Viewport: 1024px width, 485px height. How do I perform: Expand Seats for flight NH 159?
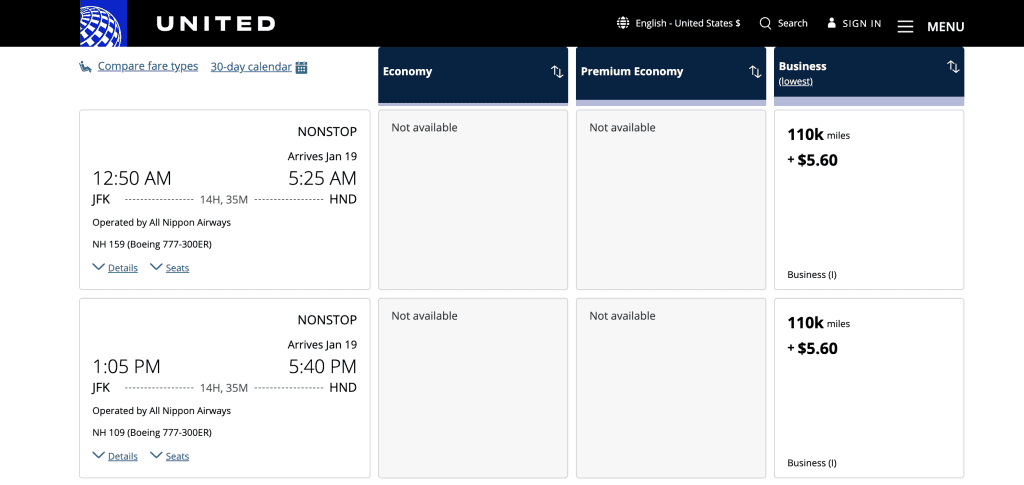[170, 268]
